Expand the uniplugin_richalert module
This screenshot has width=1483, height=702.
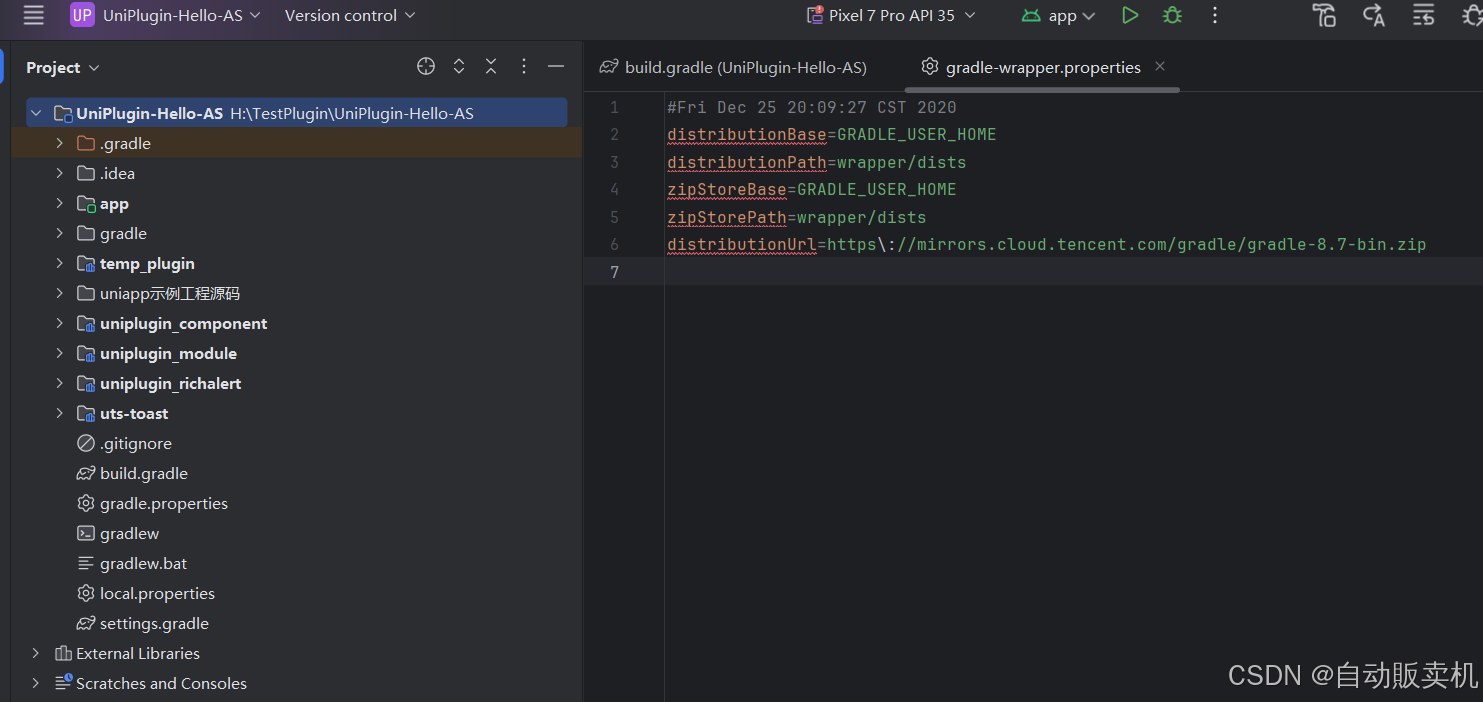click(x=60, y=383)
